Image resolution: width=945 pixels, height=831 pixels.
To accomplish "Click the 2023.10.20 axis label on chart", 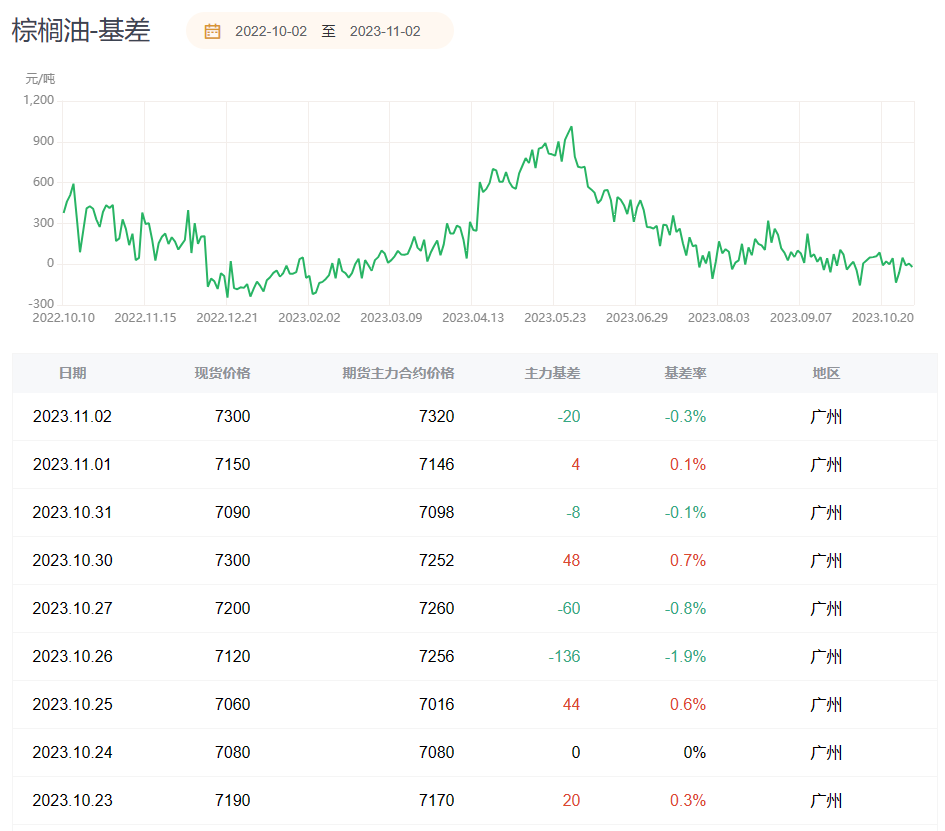I will (x=882, y=318).
